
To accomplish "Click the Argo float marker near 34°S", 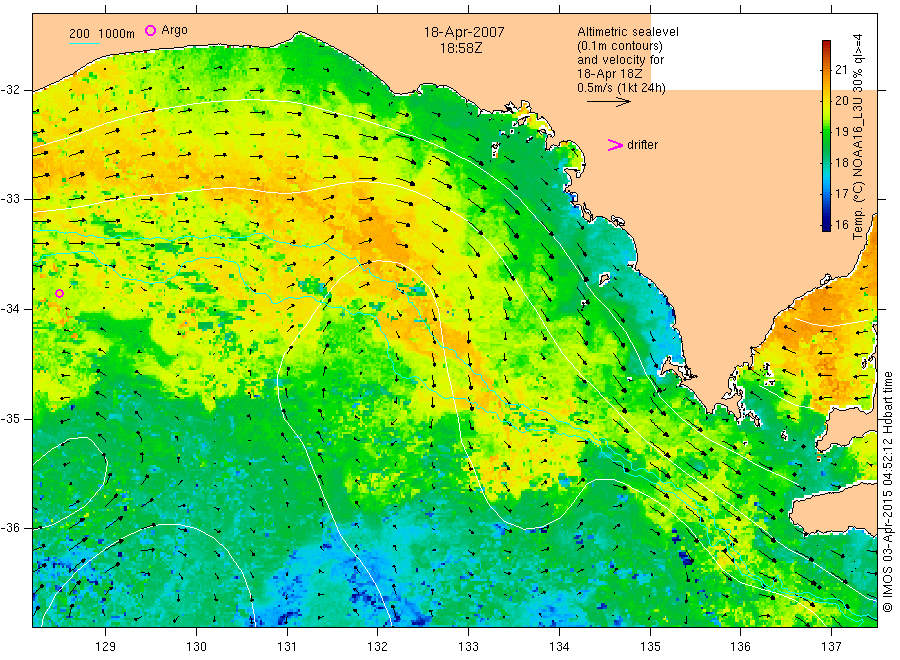I will click(x=59, y=293).
